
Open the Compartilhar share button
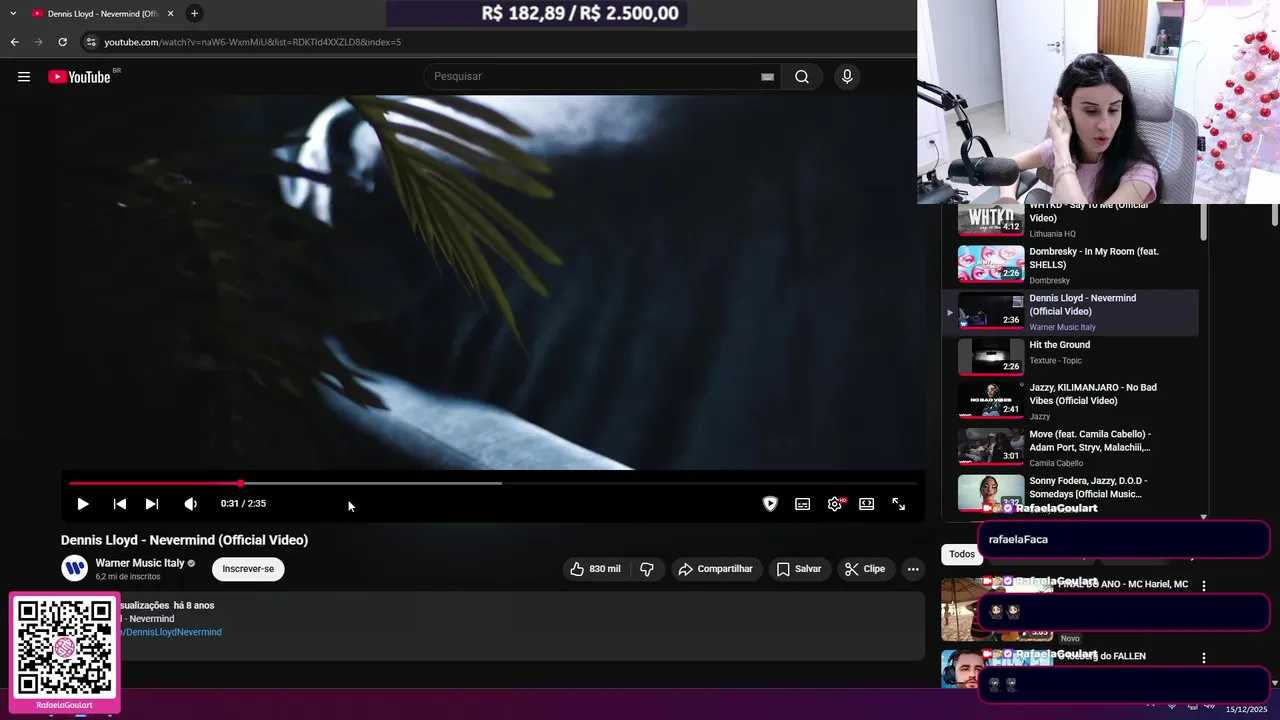(716, 569)
